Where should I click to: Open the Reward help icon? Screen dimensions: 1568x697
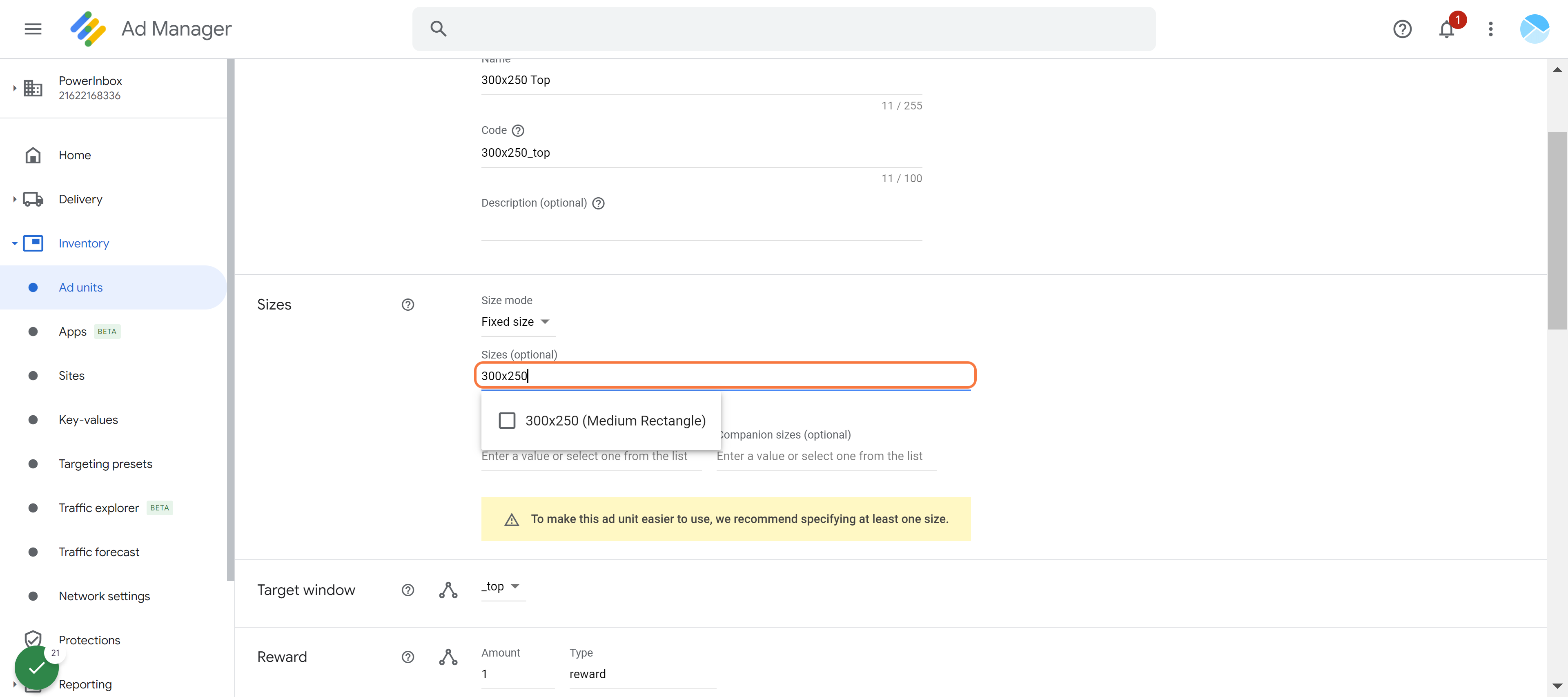coord(408,657)
